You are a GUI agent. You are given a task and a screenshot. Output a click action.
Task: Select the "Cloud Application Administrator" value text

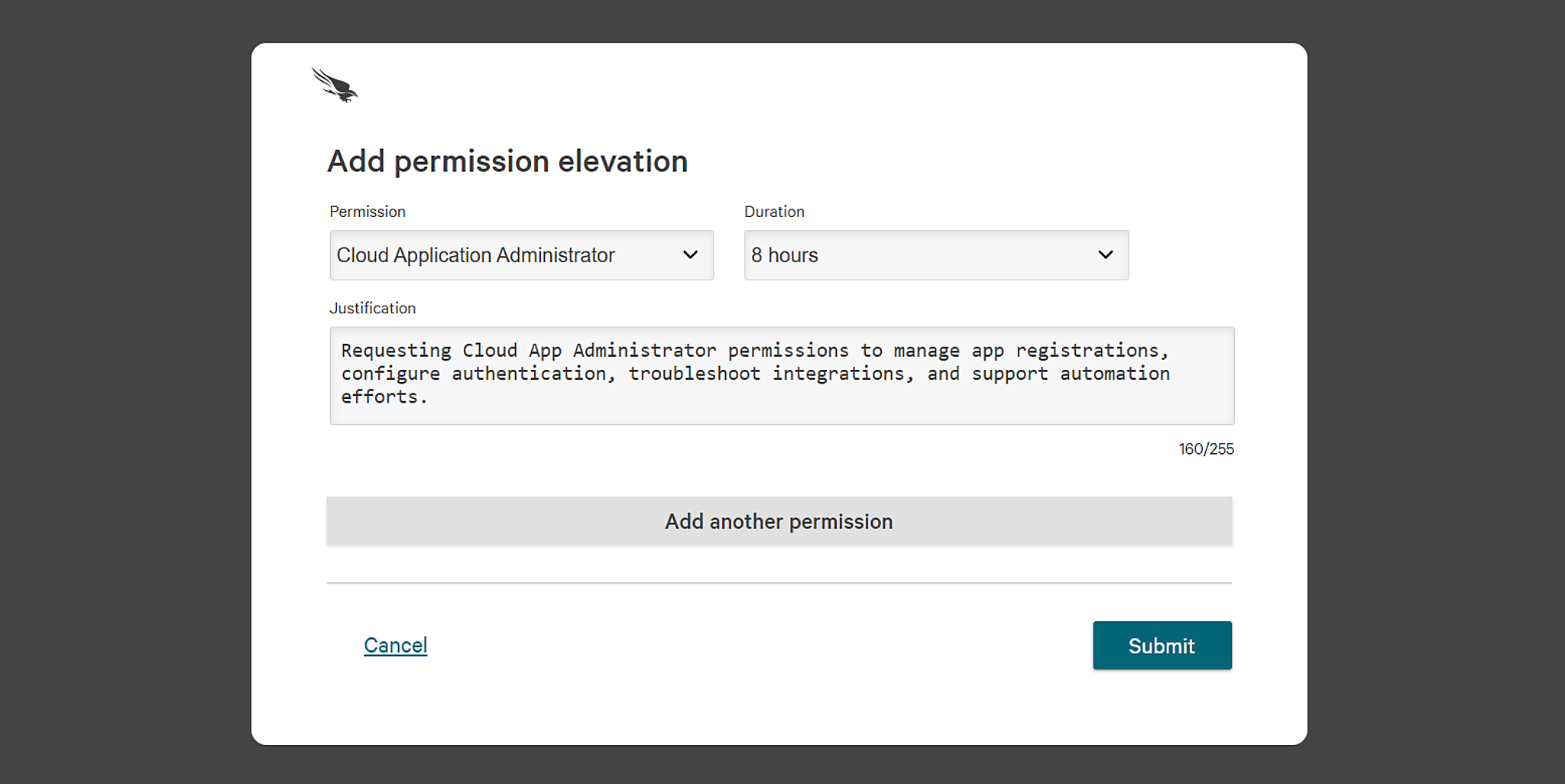point(475,255)
